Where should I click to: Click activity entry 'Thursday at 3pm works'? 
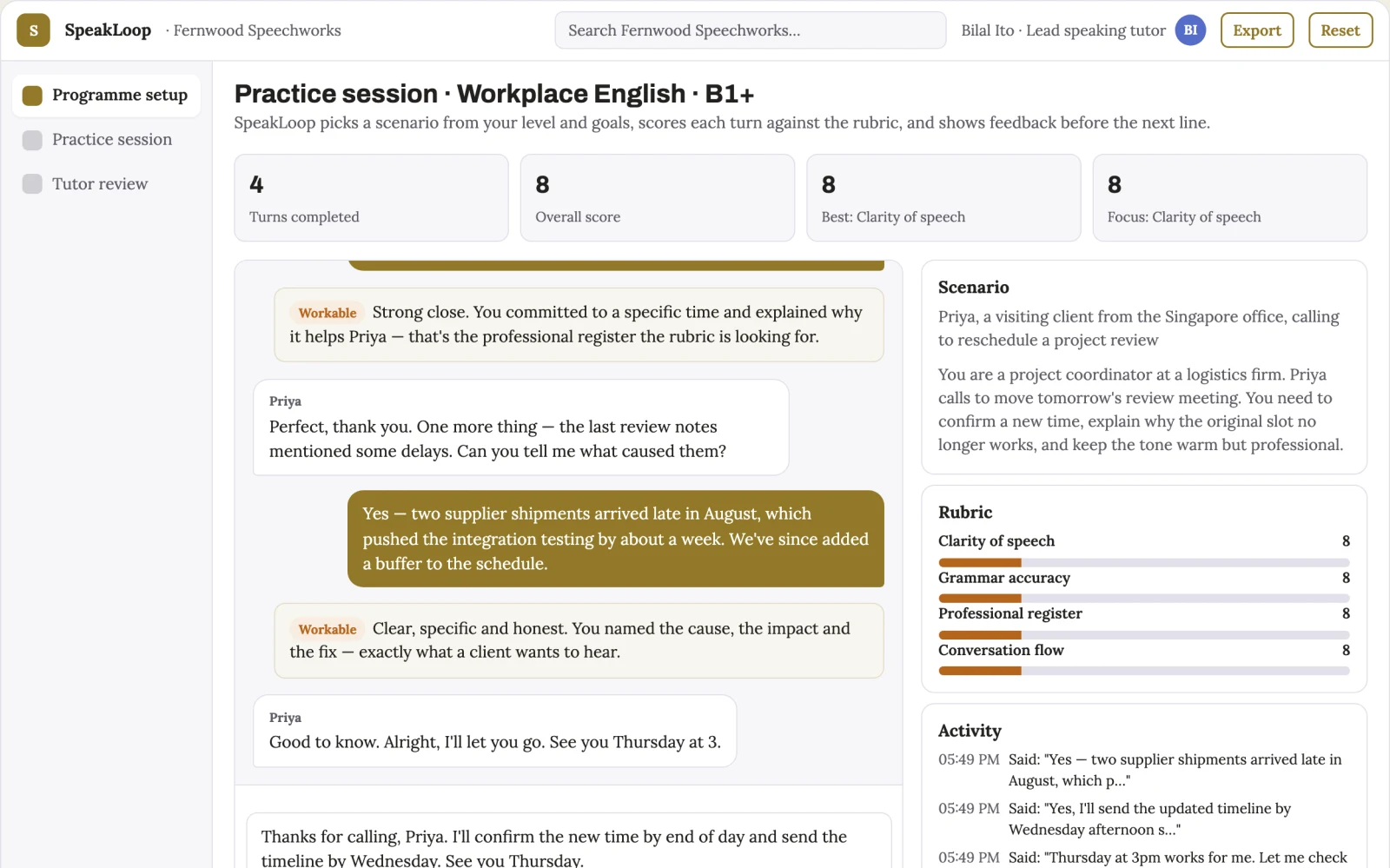(x=1144, y=858)
